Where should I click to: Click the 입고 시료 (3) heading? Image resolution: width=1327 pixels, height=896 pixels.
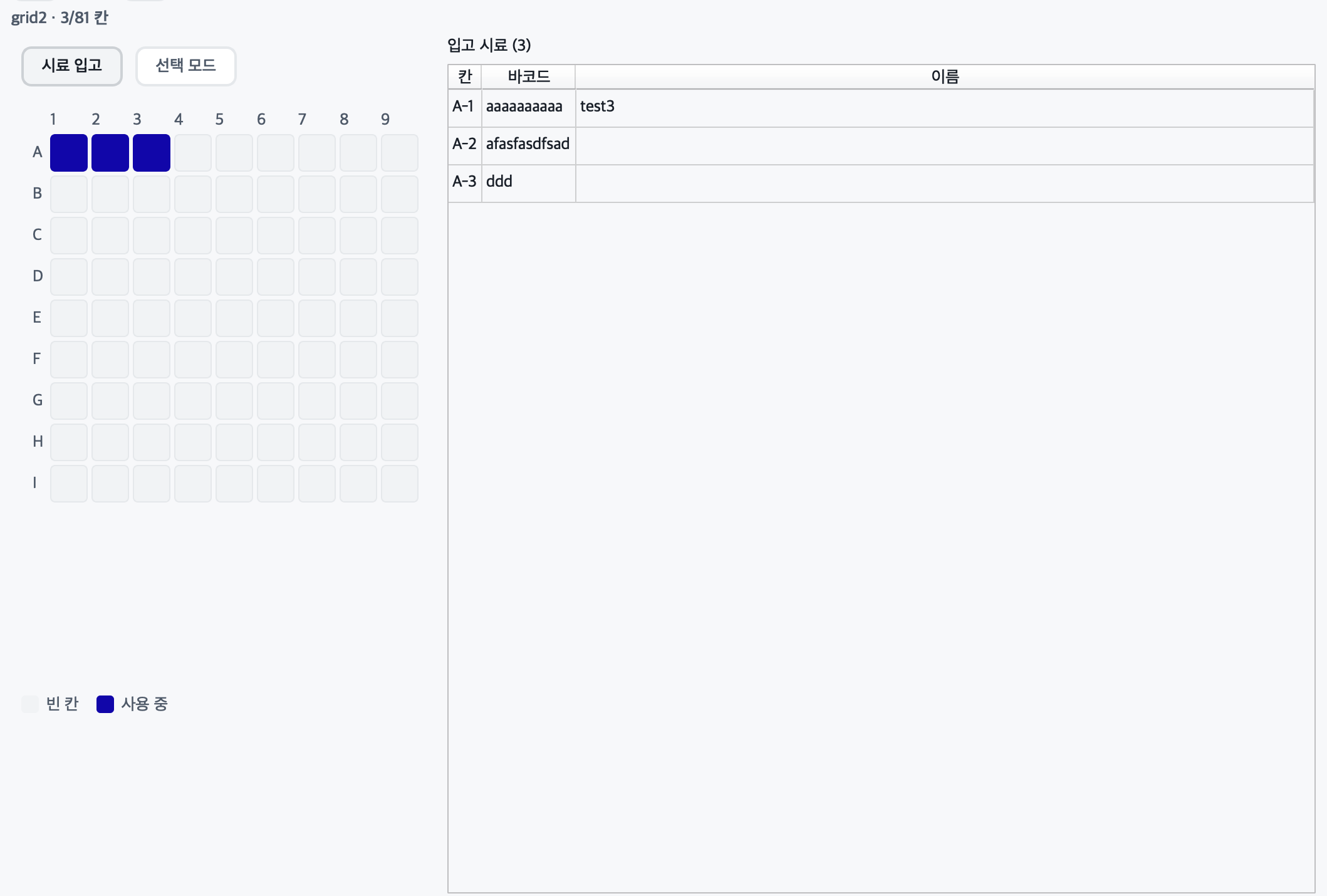[x=489, y=45]
